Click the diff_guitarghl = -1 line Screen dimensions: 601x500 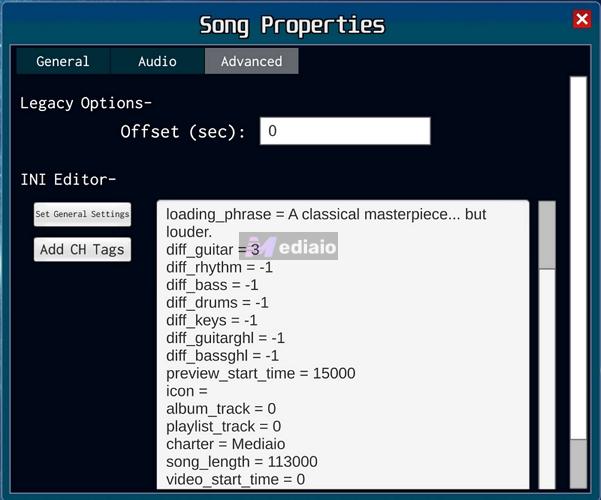coord(225,338)
